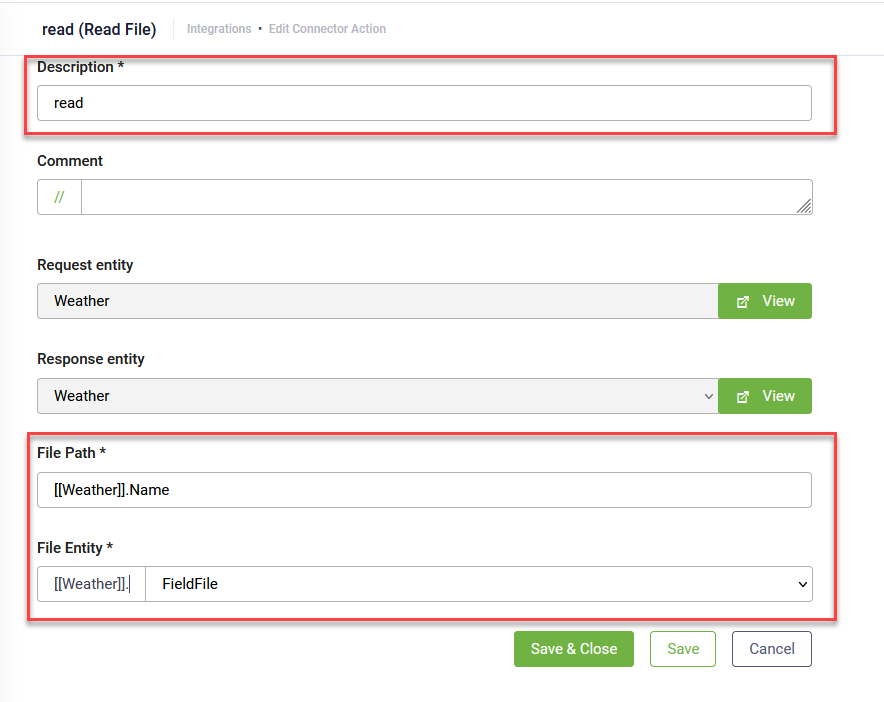Cancel editing the connector action
Viewport: 884px width, 702px height.
point(772,649)
